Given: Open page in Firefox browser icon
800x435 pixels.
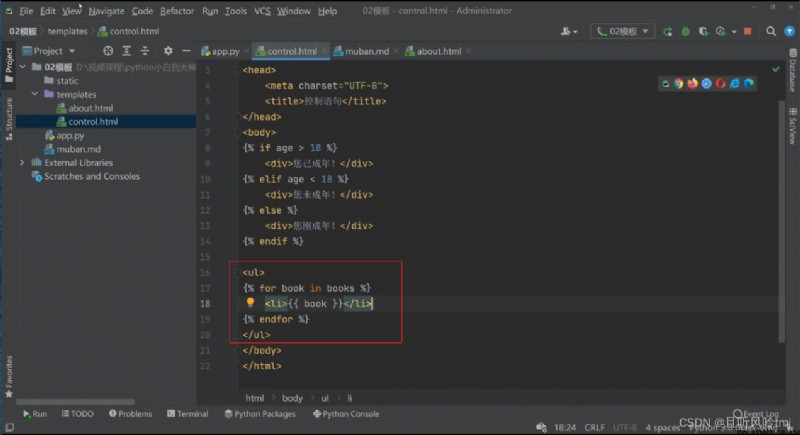Looking at the screenshot, I should pos(692,84).
